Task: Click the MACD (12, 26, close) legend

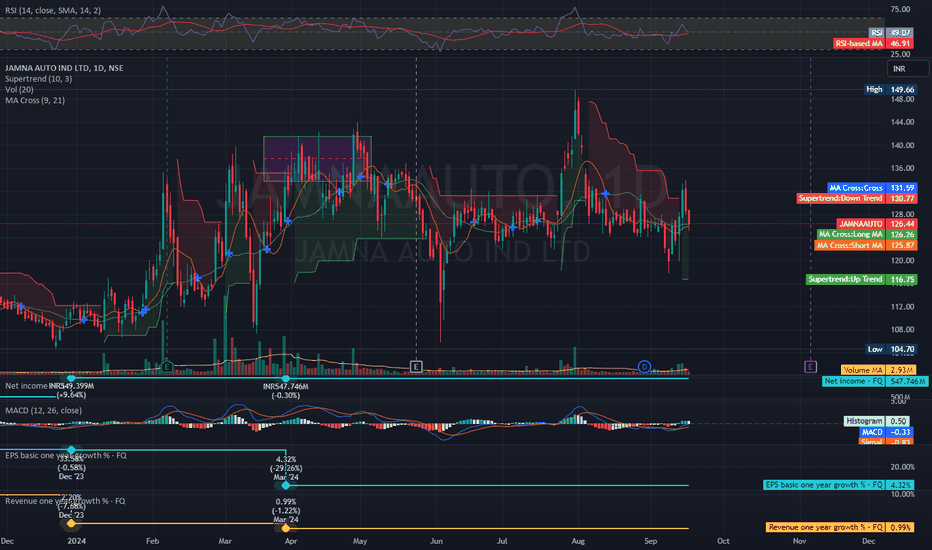Action: [43, 411]
